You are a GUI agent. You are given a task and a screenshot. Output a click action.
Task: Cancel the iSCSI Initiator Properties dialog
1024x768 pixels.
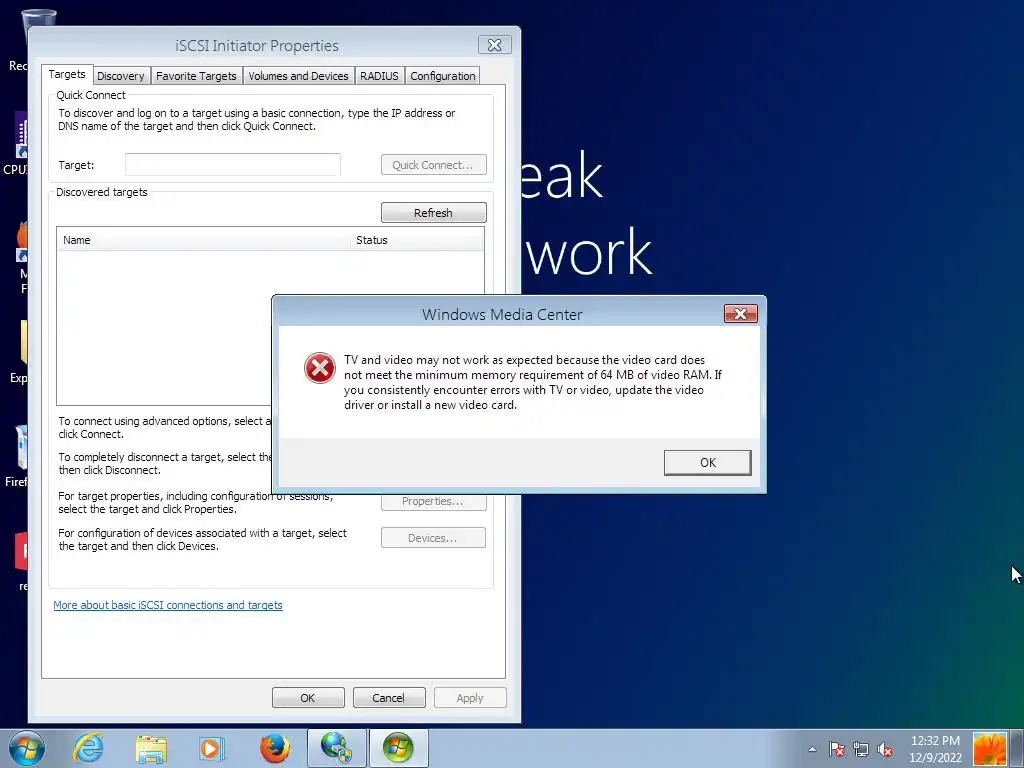389,697
